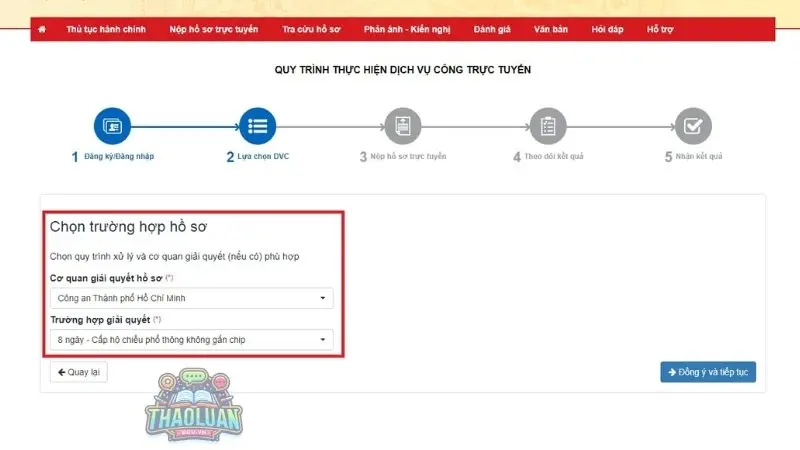Click Quay lại back button

[x=79, y=372]
